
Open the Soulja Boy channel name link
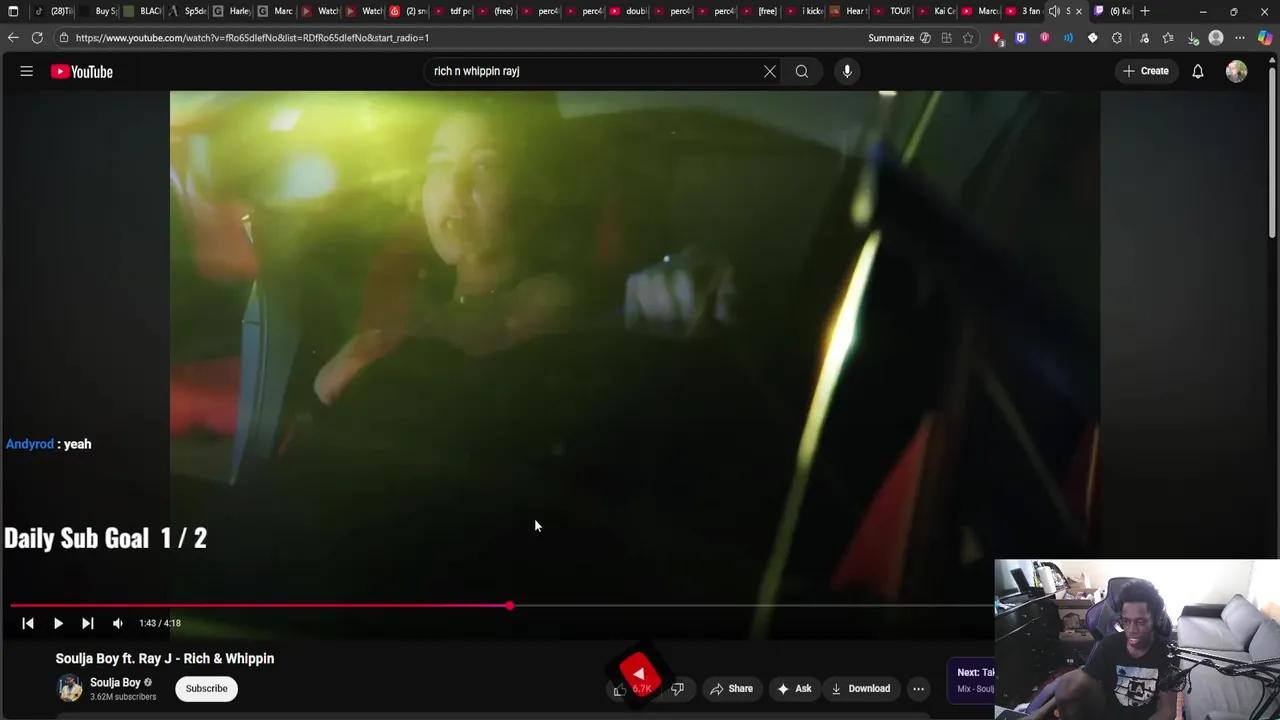(x=115, y=682)
